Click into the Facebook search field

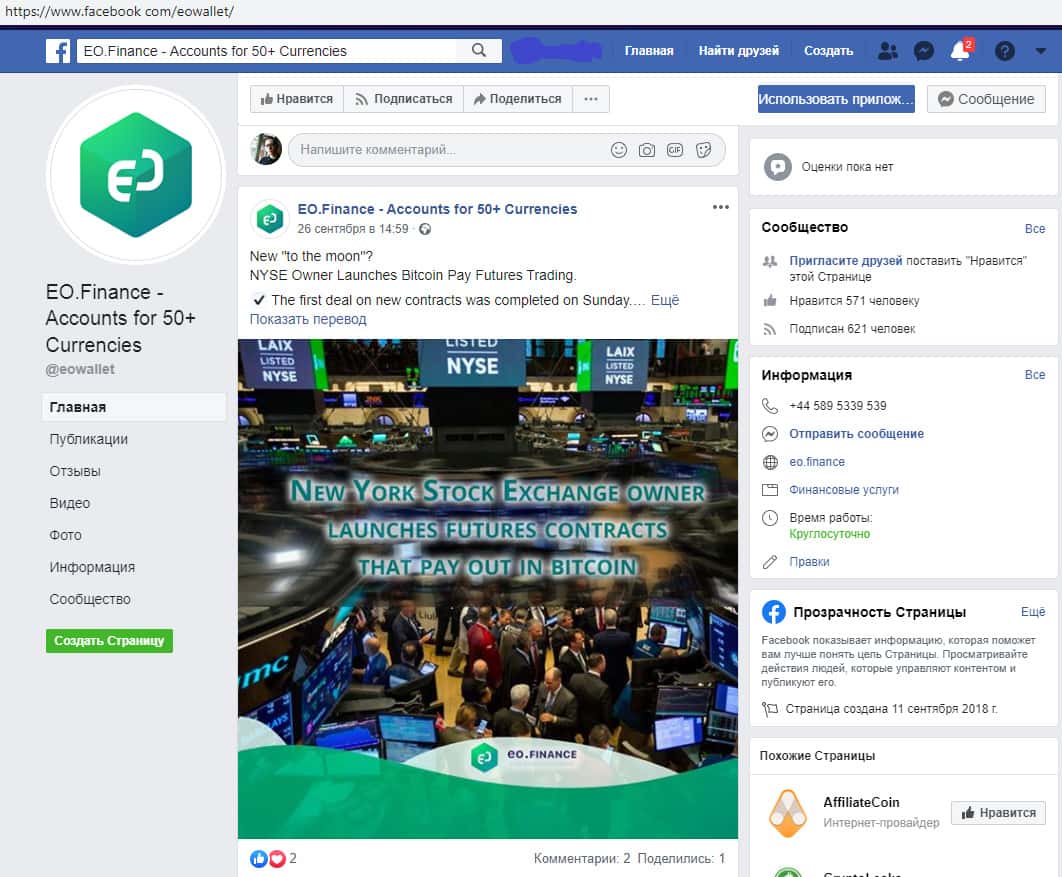(x=268, y=51)
